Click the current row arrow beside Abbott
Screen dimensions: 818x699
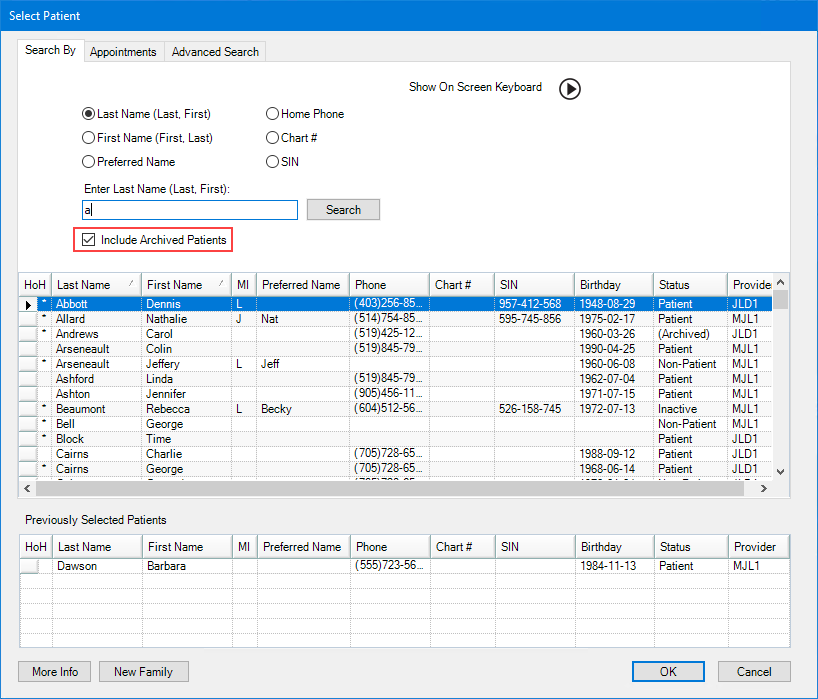click(x=28, y=304)
